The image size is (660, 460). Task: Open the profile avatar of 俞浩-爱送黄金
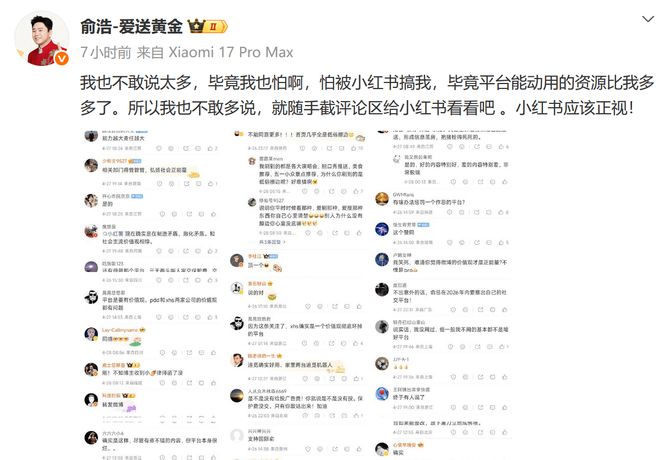pyautogui.click(x=42, y=38)
